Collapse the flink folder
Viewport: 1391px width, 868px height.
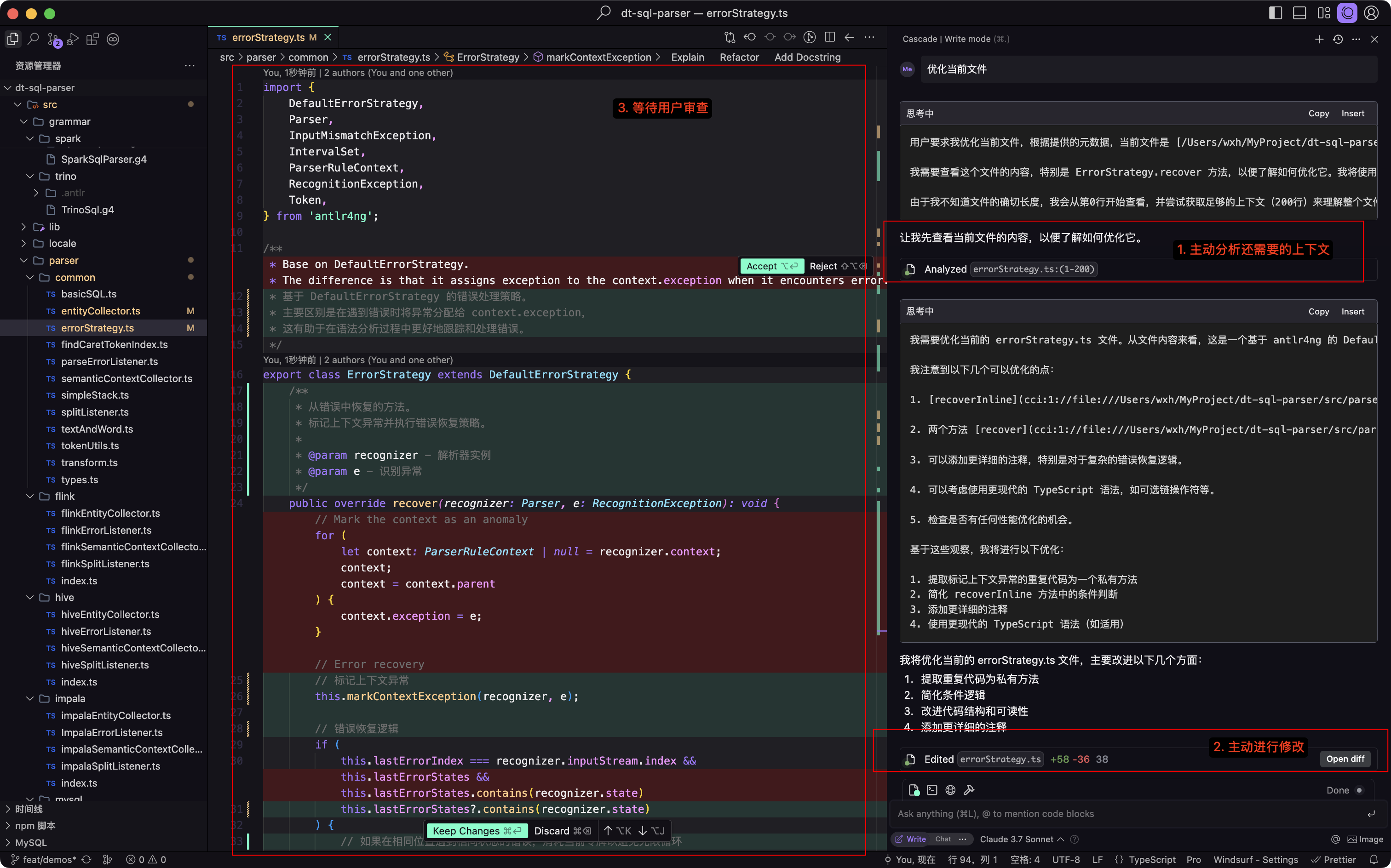[64, 496]
